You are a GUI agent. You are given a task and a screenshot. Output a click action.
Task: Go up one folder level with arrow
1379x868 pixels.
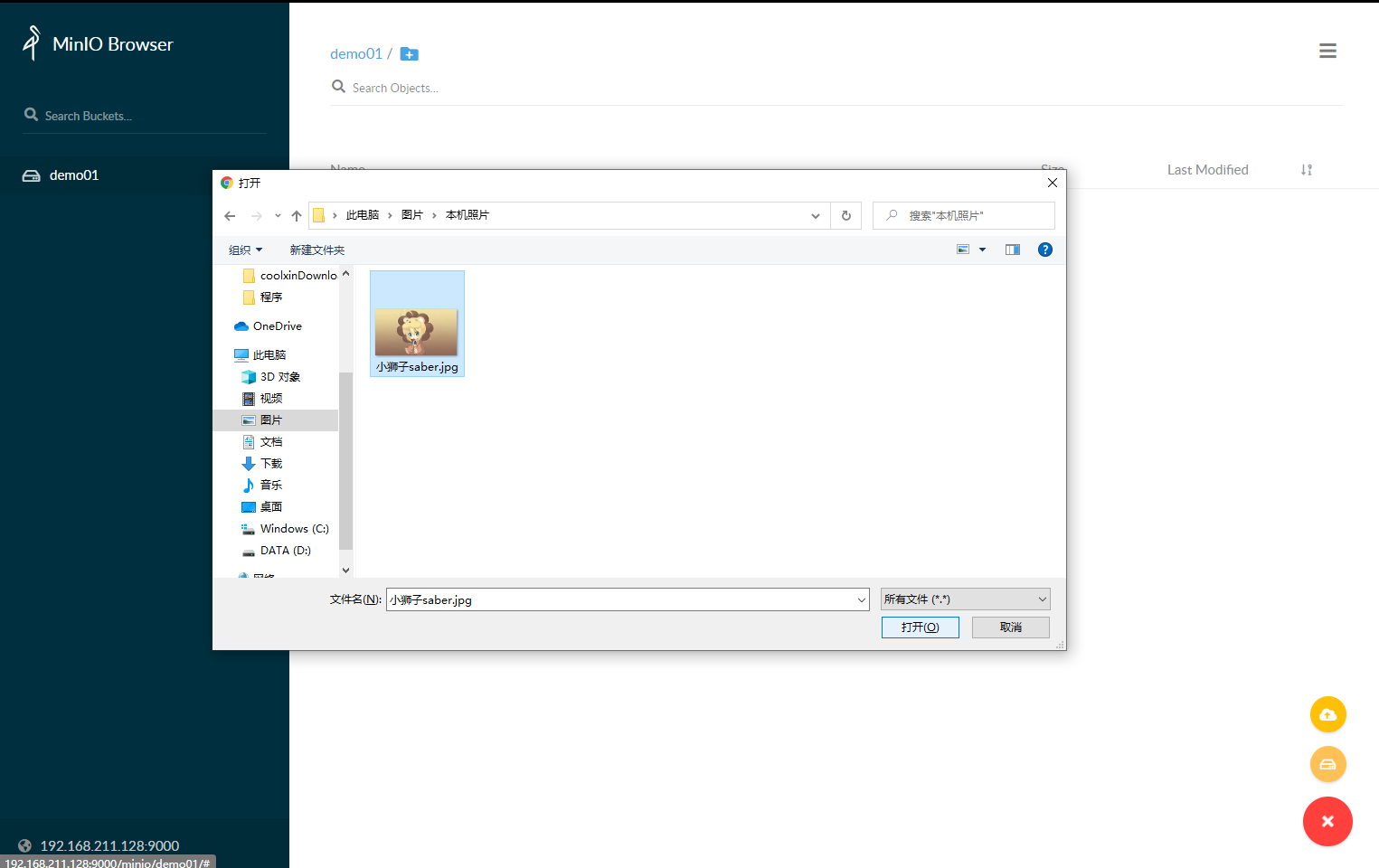point(297,215)
